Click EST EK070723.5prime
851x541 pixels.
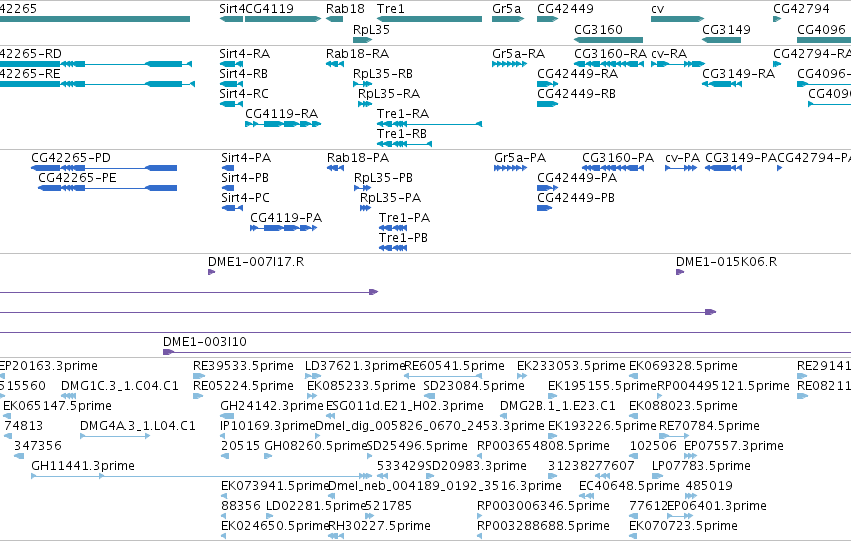[x=633, y=536]
